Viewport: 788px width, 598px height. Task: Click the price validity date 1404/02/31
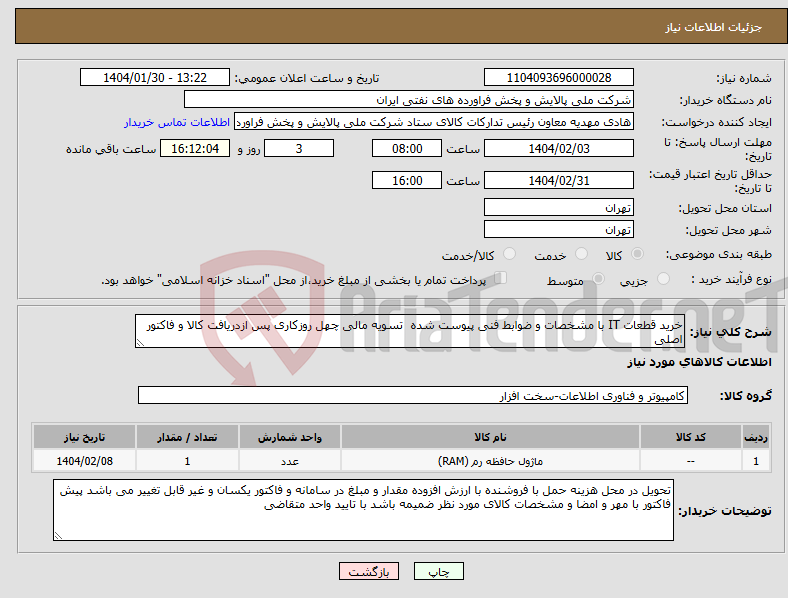[559, 180]
